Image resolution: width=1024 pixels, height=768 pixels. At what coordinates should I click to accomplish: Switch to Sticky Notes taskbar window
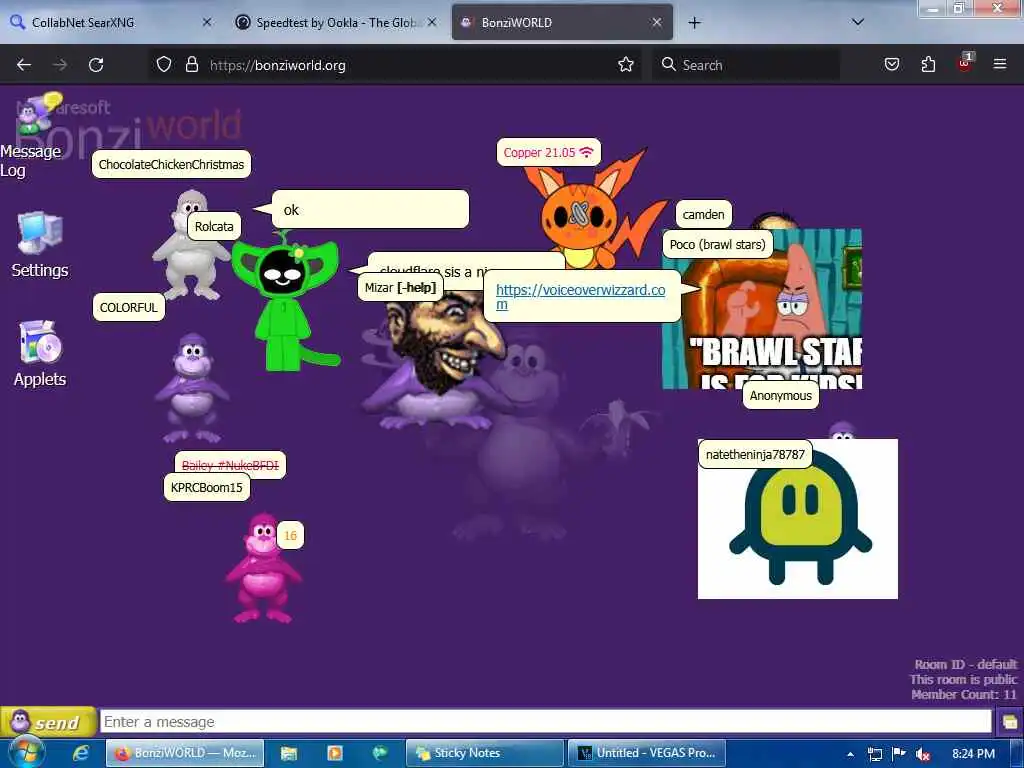[x=485, y=753]
